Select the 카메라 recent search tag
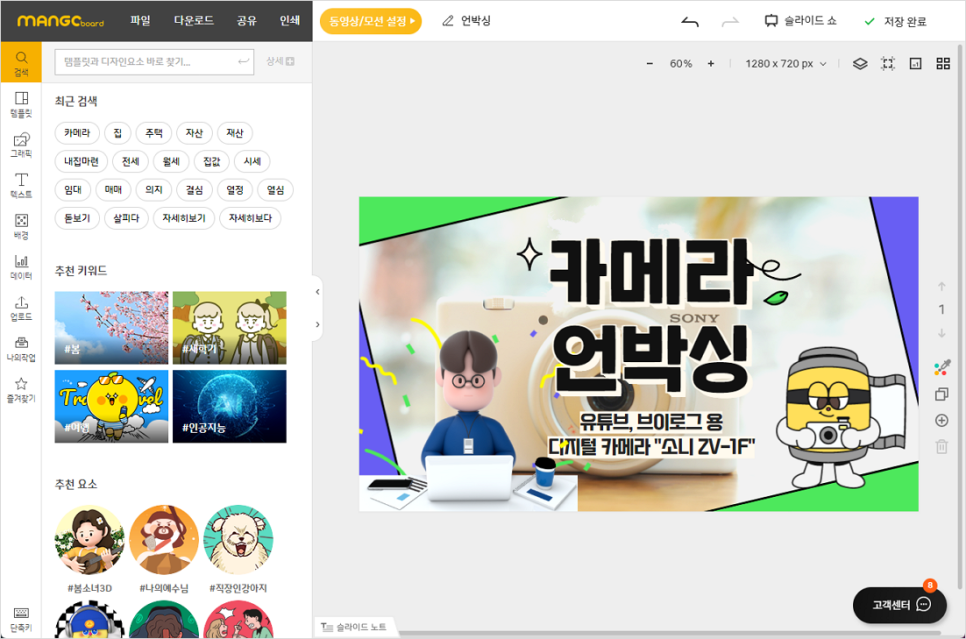The height and width of the screenshot is (639, 966). 77,132
